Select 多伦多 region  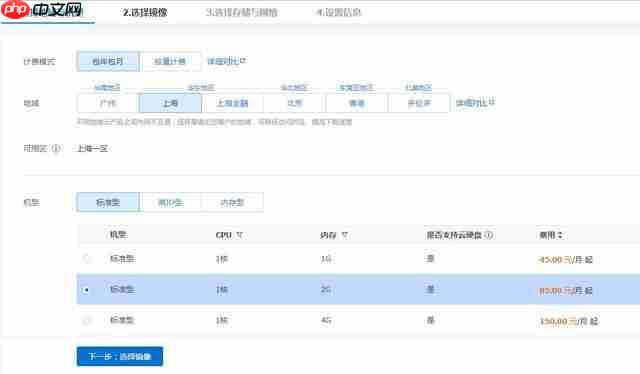(419, 103)
